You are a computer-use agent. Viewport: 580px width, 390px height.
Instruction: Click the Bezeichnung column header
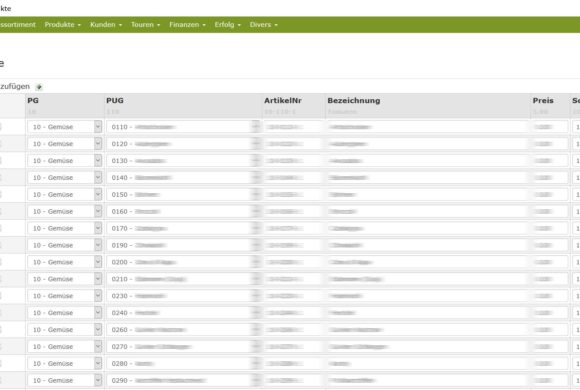pyautogui.click(x=354, y=101)
